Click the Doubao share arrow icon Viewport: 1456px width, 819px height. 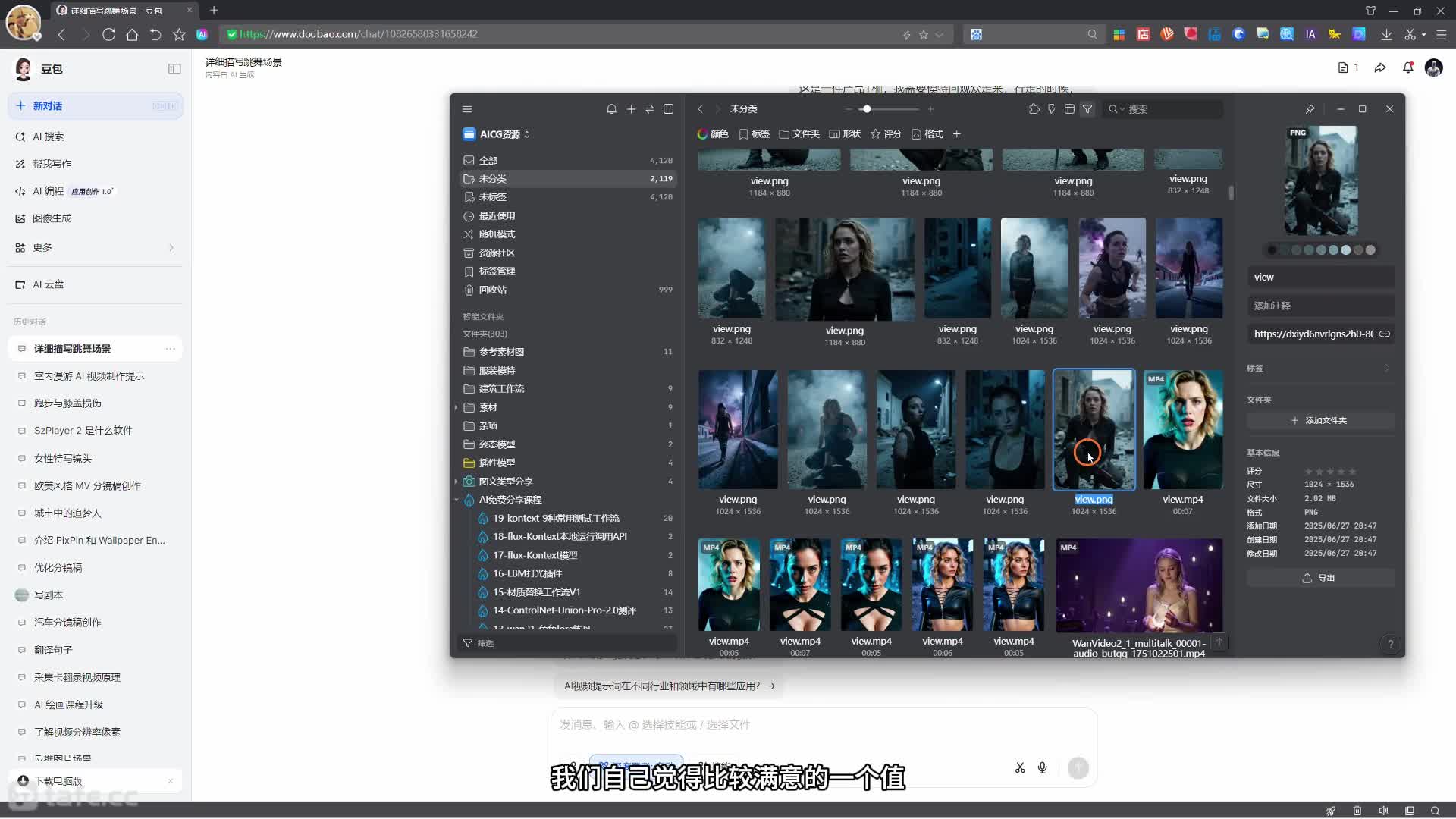coord(1380,68)
